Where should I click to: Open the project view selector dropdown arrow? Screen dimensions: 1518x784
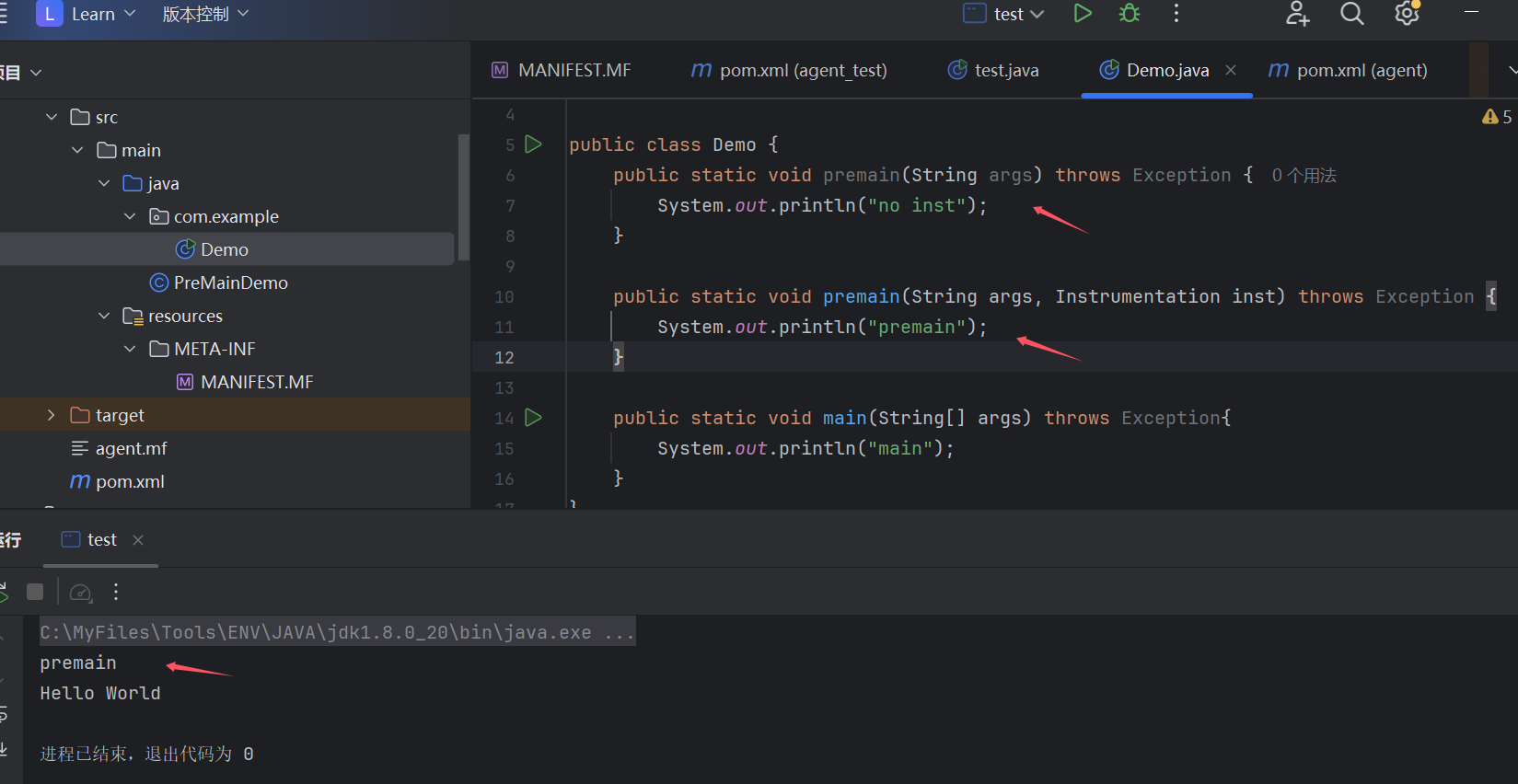(36, 72)
